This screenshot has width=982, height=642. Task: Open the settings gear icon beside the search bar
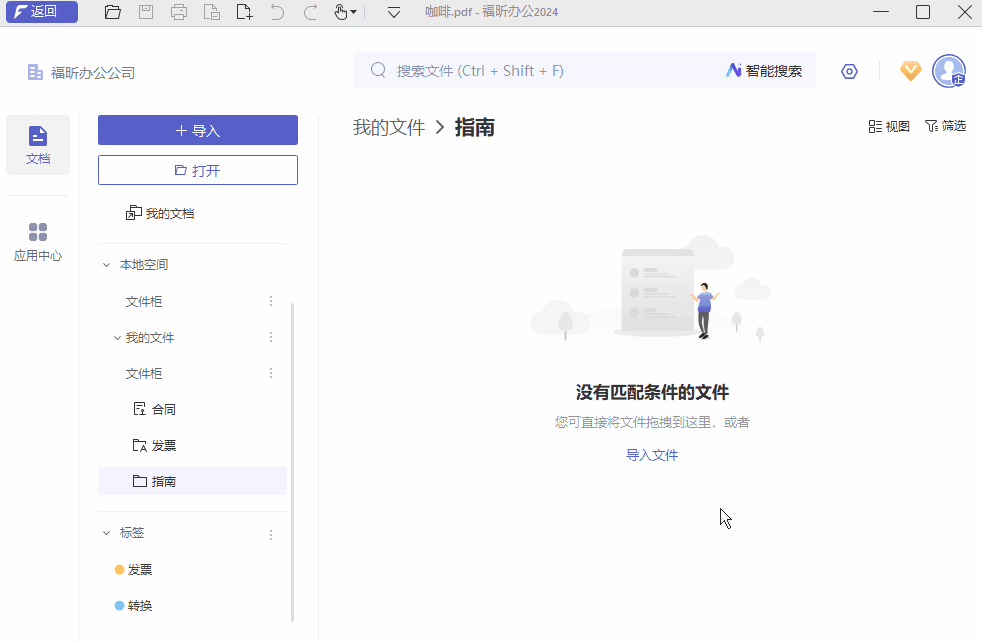point(849,71)
